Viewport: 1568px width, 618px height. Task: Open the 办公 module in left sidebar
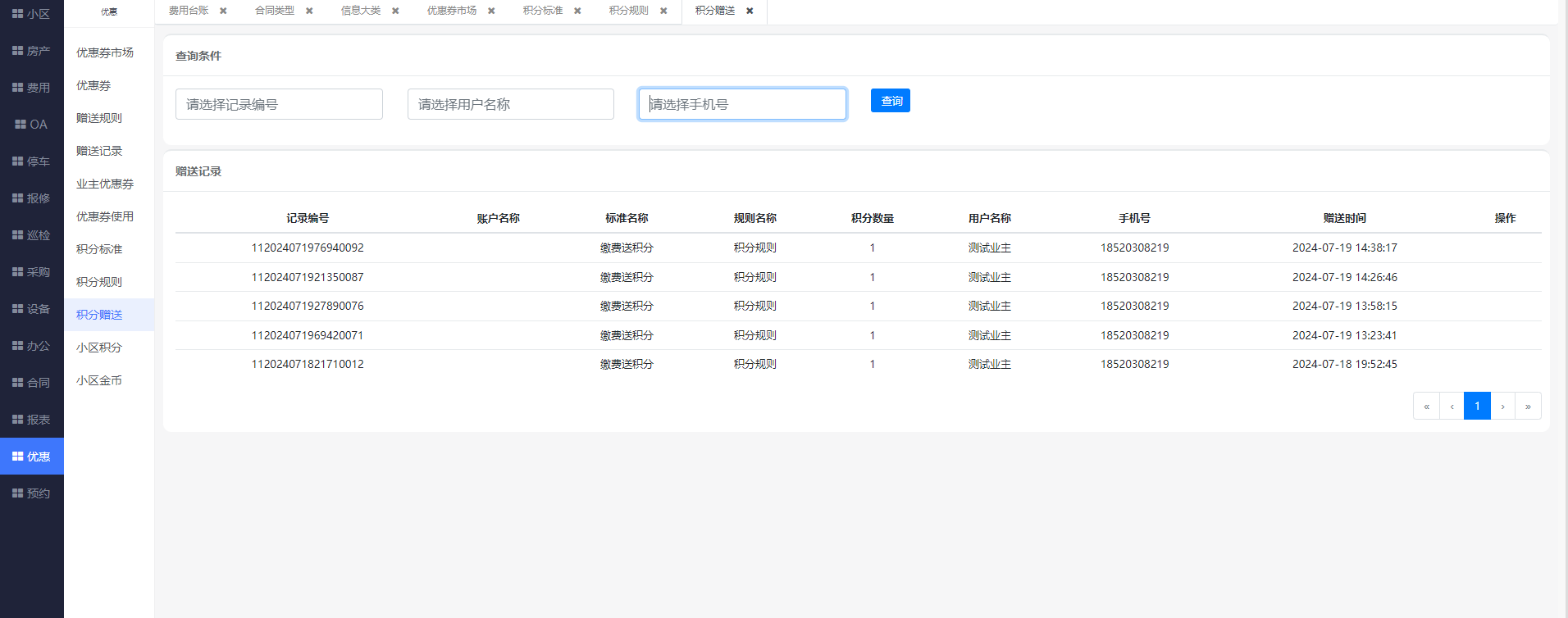(31, 346)
